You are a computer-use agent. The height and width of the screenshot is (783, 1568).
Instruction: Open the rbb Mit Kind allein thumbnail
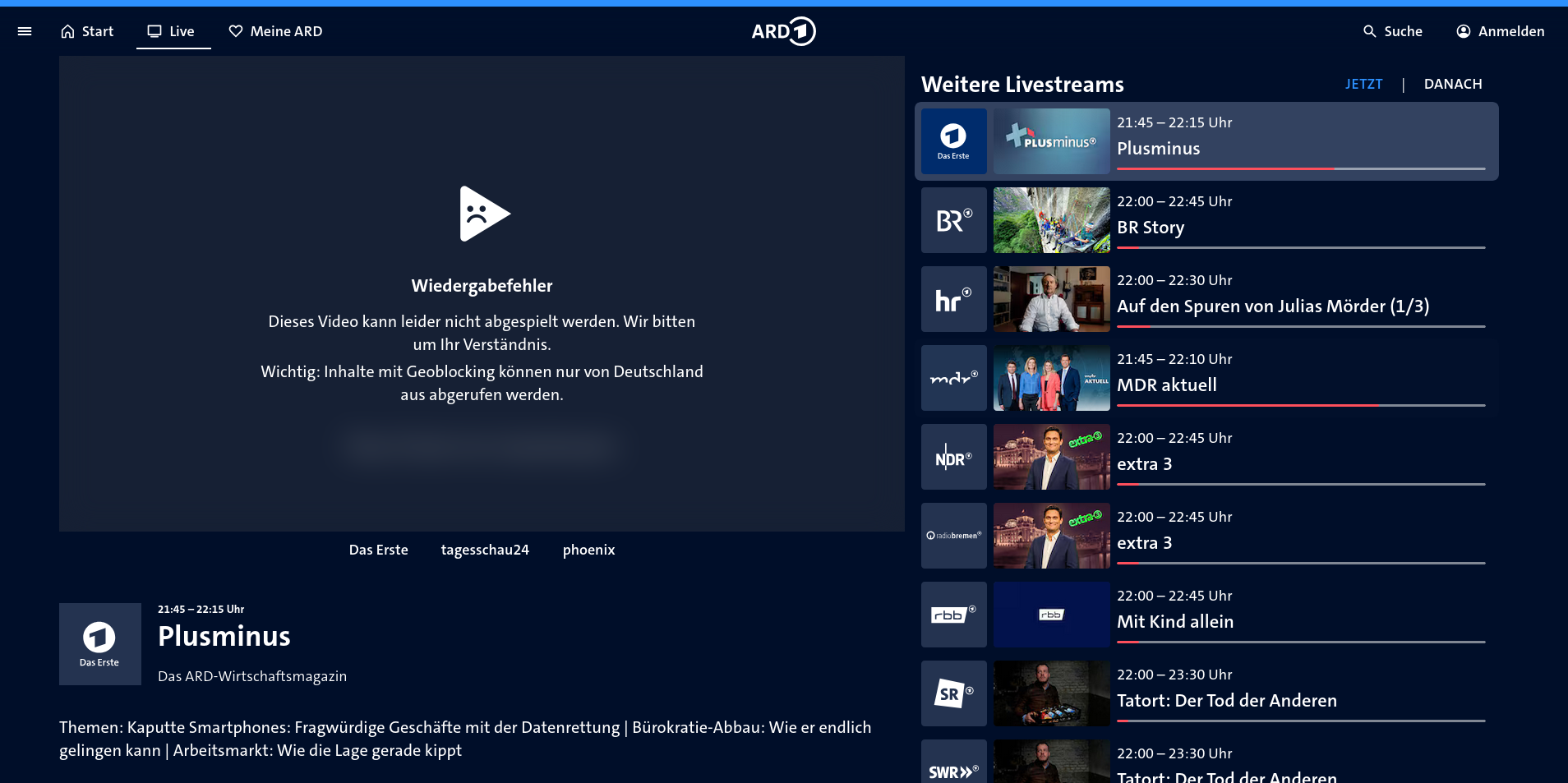pos(1052,615)
